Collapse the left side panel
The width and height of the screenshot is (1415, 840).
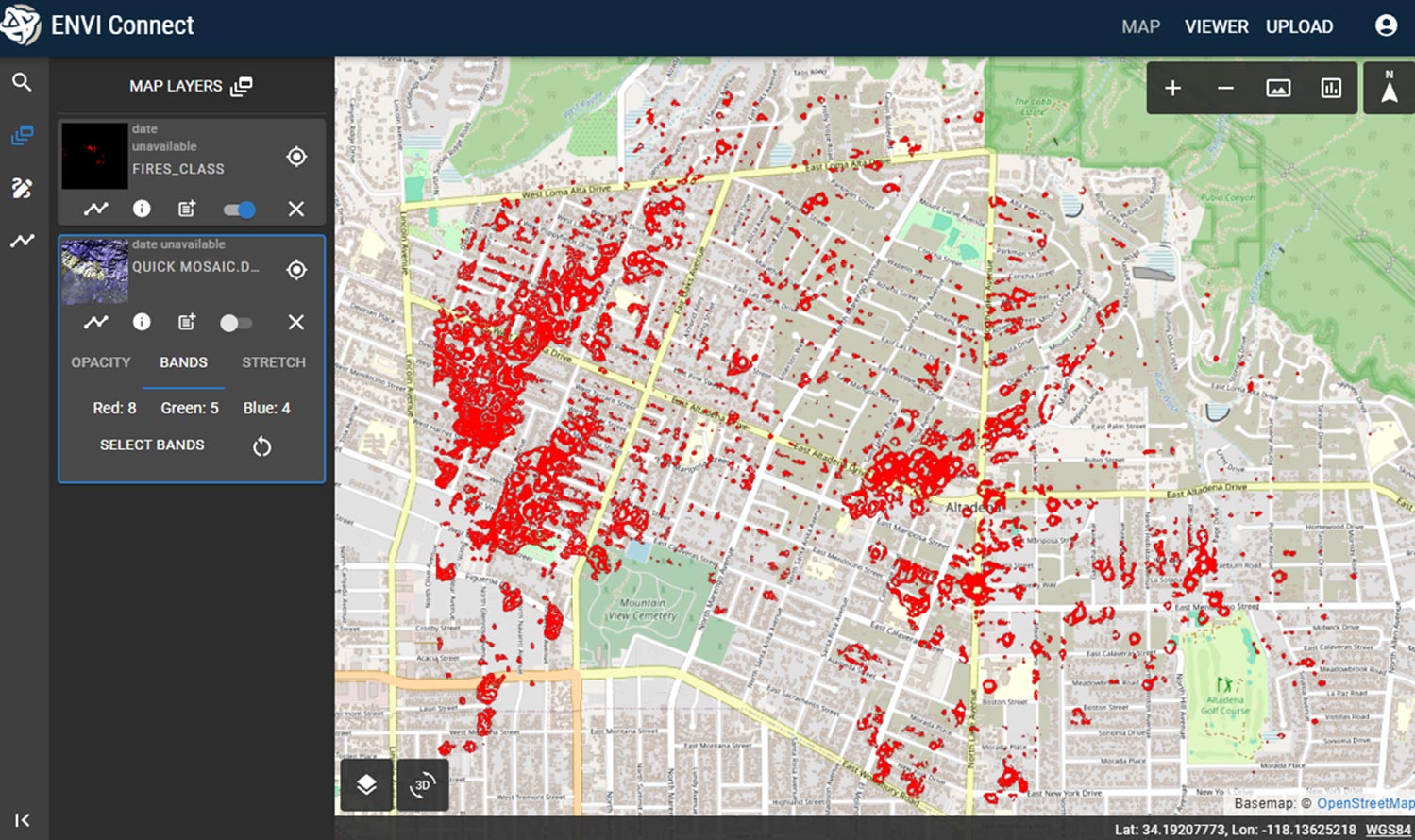click(x=22, y=820)
